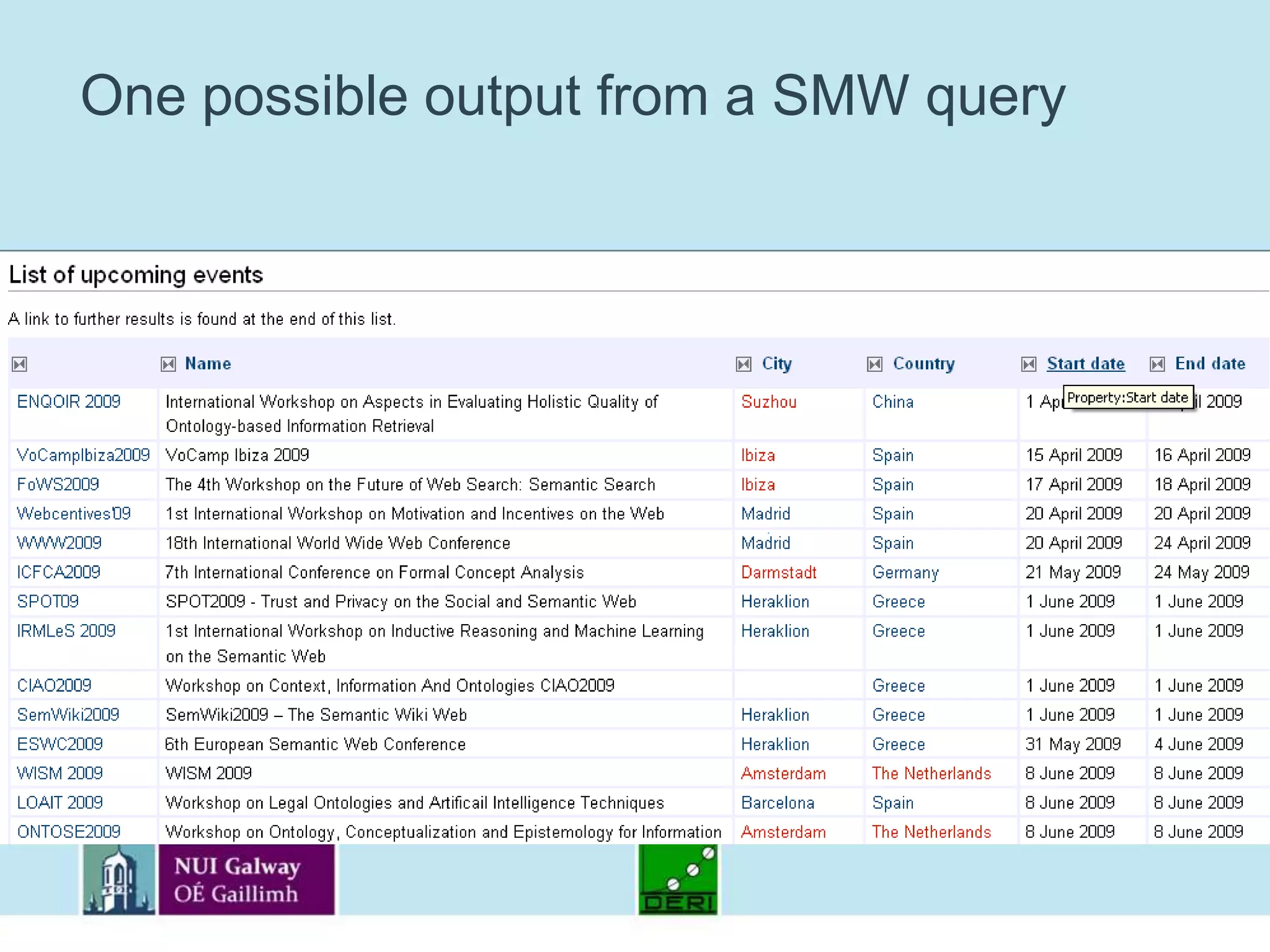Open the WISM 2009 event link
The height and width of the screenshot is (952, 1270).
pyautogui.click(x=60, y=773)
